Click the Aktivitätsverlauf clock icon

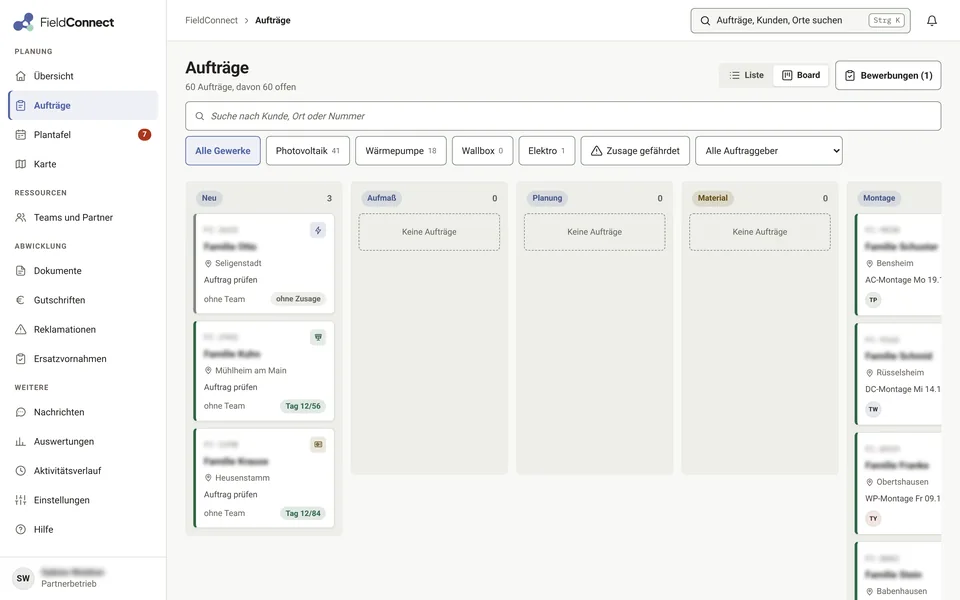point(21,471)
